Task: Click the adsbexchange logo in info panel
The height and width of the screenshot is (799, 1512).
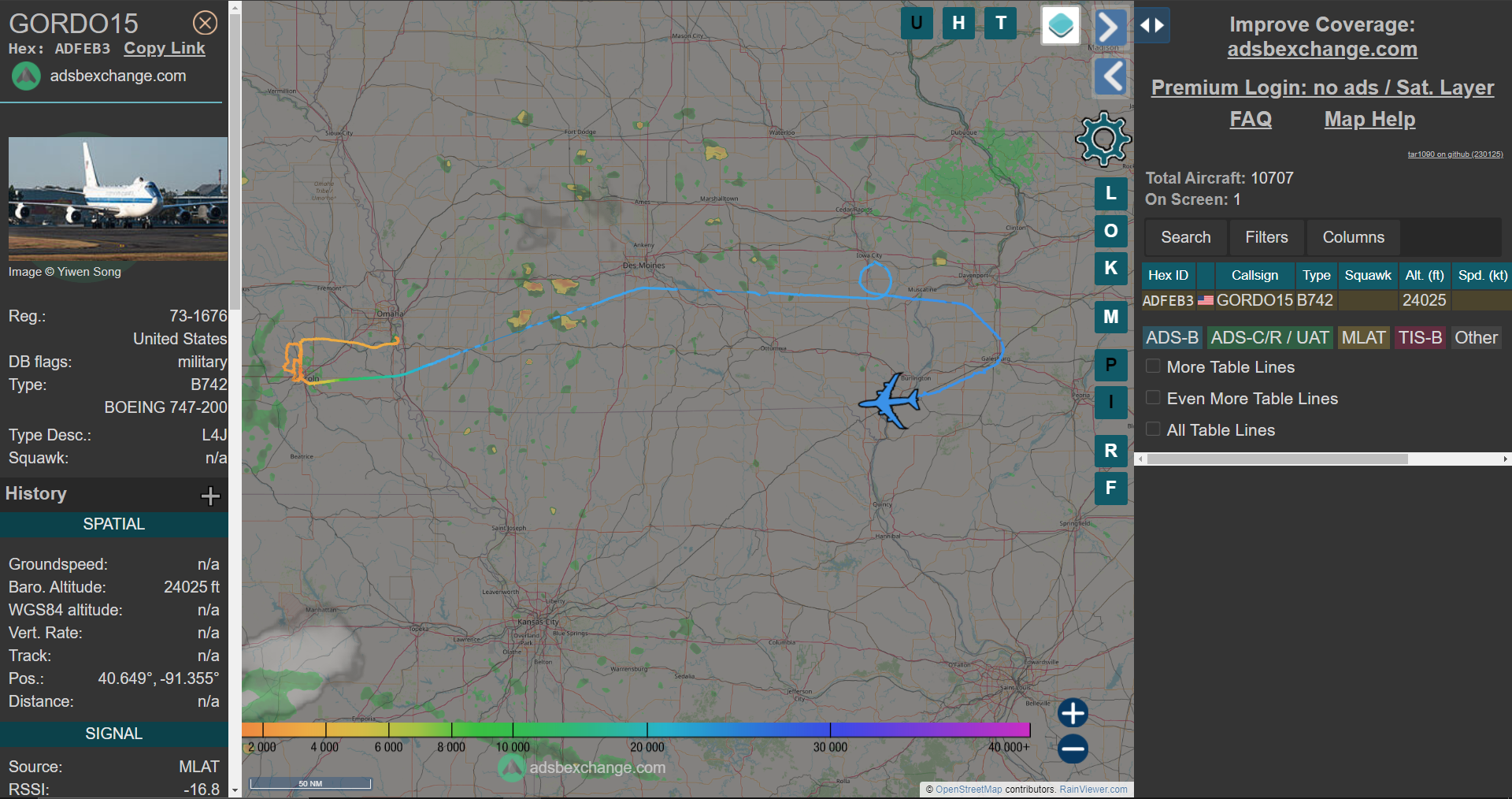Action: 26,76
